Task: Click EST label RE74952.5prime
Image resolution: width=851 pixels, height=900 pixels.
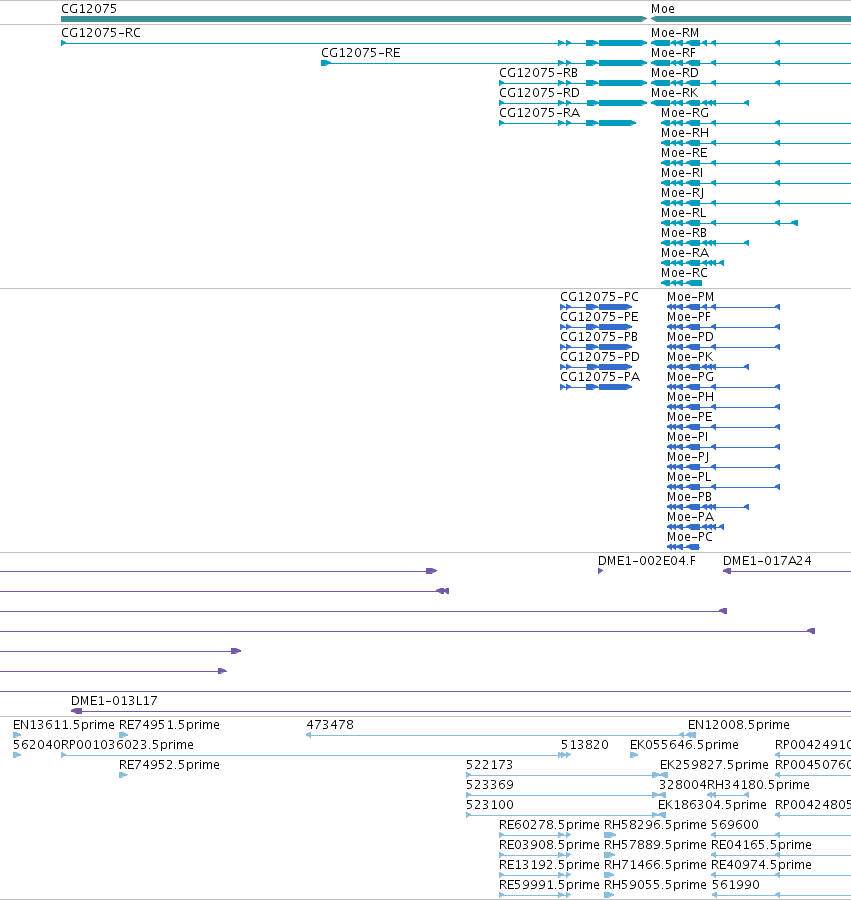Action: tap(169, 765)
